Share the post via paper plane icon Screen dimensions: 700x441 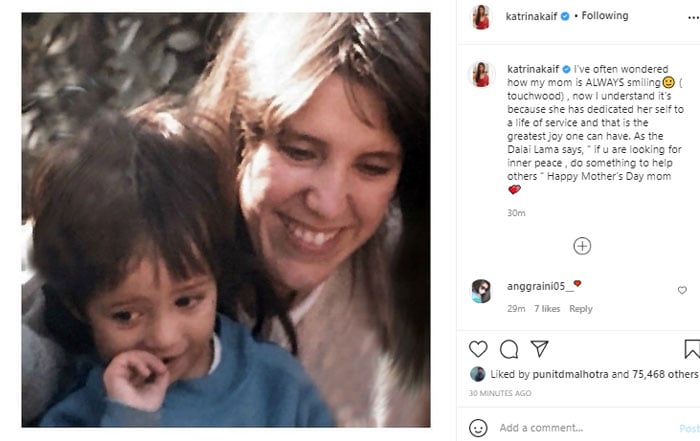pyautogui.click(x=540, y=349)
